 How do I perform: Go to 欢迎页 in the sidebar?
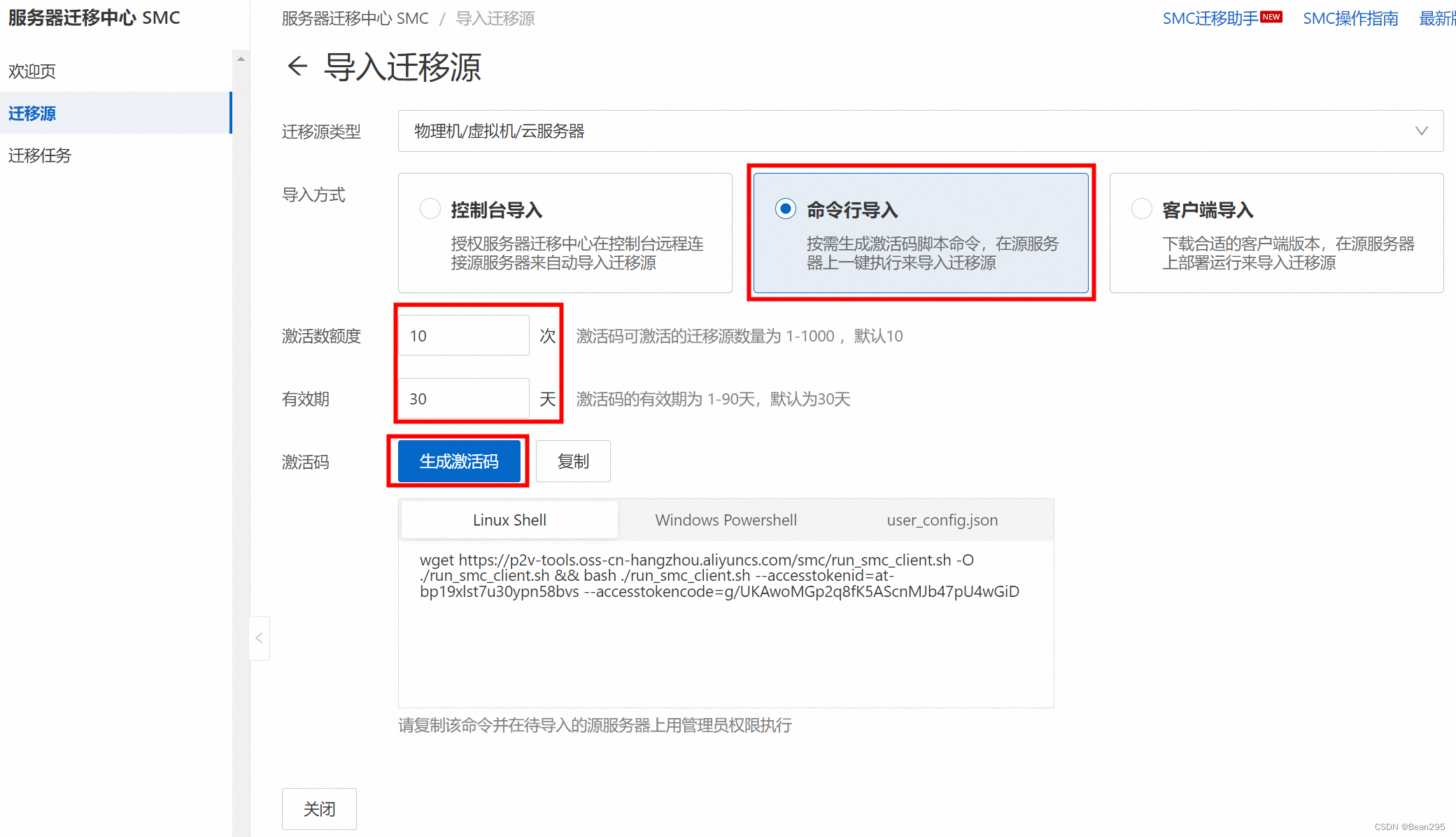point(32,71)
